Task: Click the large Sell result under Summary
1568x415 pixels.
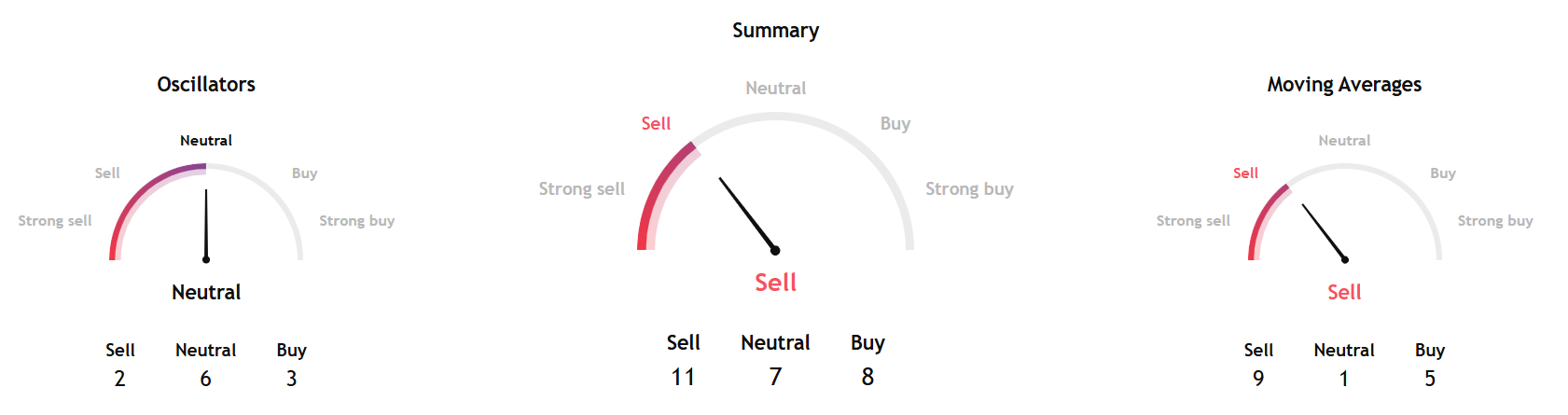Action: point(775,283)
